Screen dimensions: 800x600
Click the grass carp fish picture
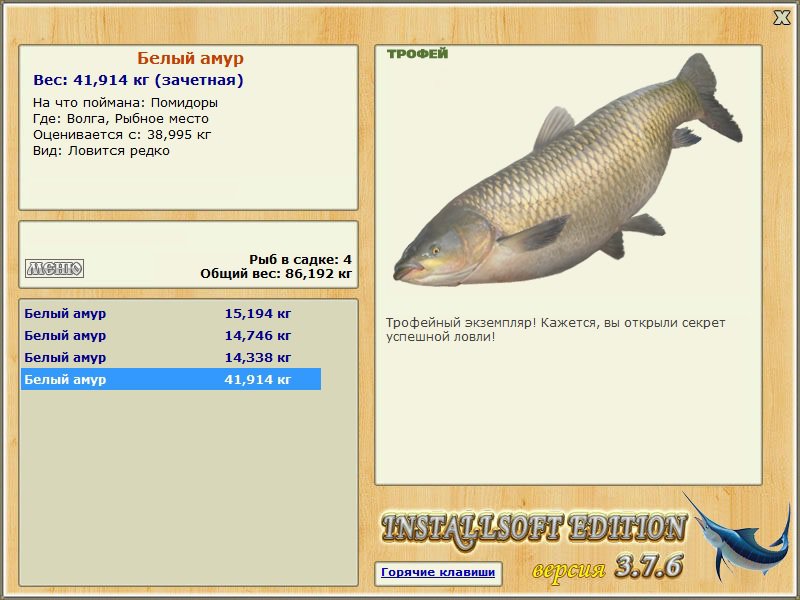click(x=567, y=171)
